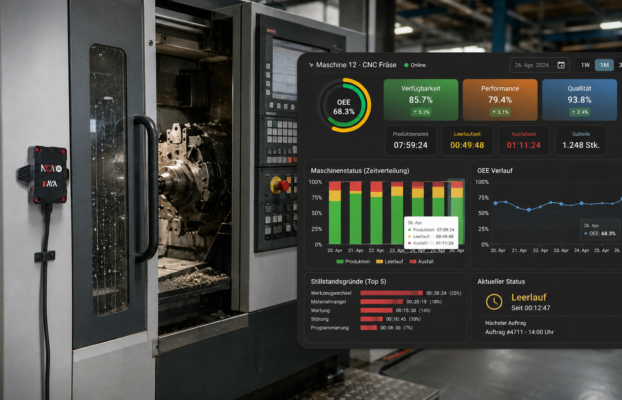Open the Verfügbarkeit 85.7% card
Viewport: 622px width, 400px height.
pos(421,100)
